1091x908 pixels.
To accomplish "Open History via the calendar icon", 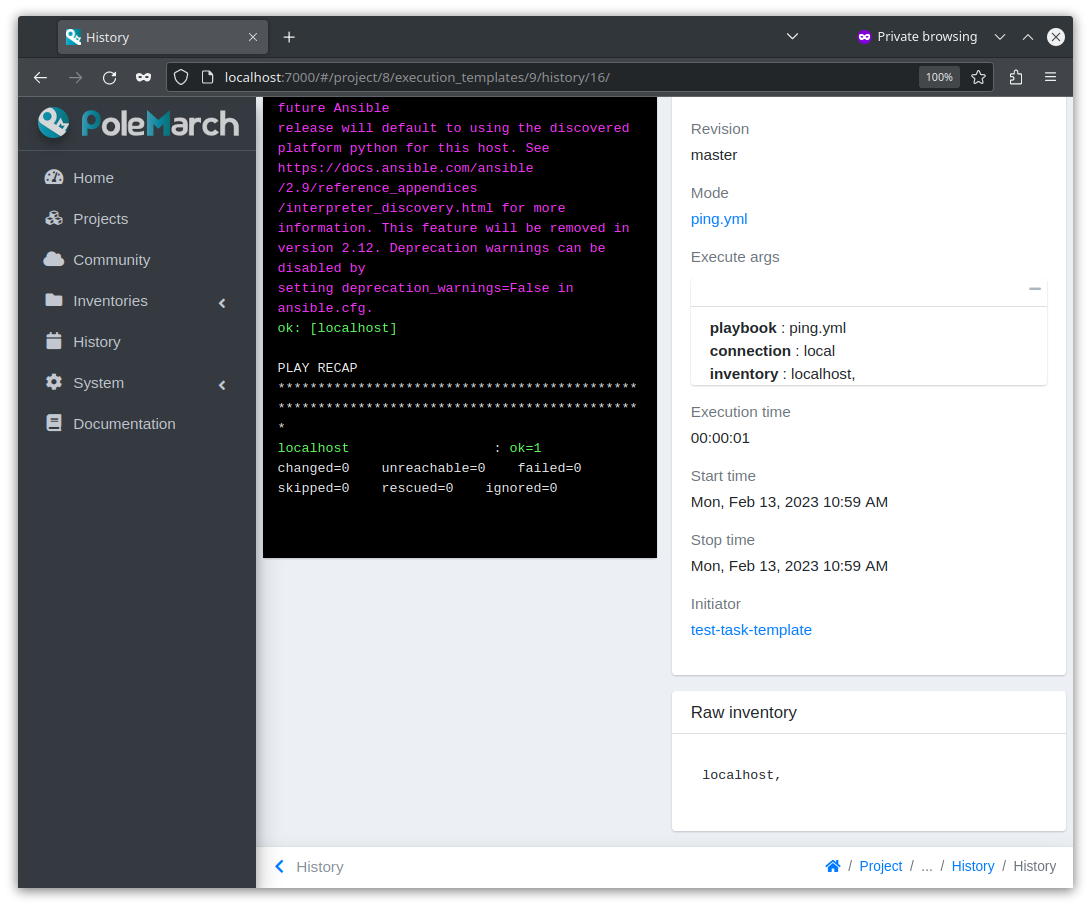I will pos(54,342).
